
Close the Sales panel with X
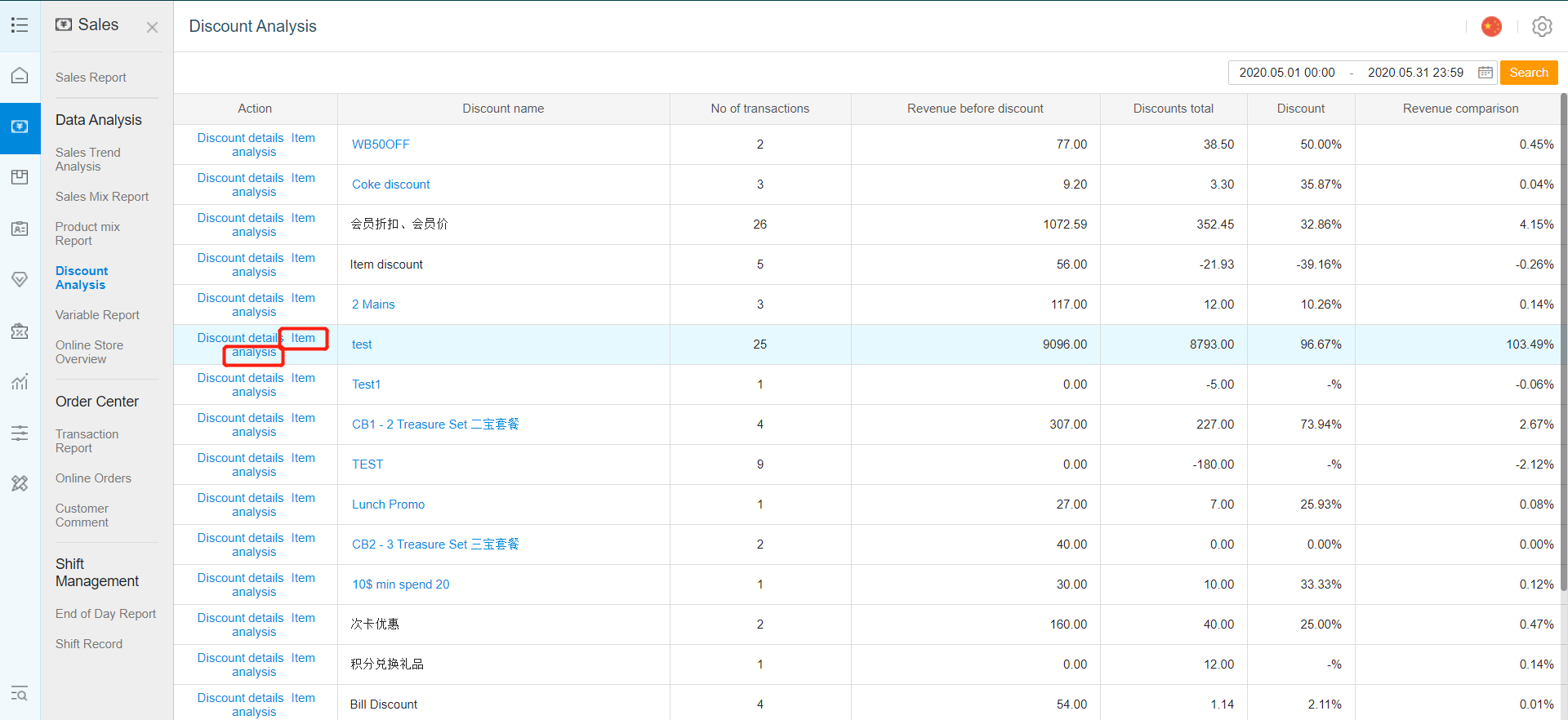[x=152, y=28]
